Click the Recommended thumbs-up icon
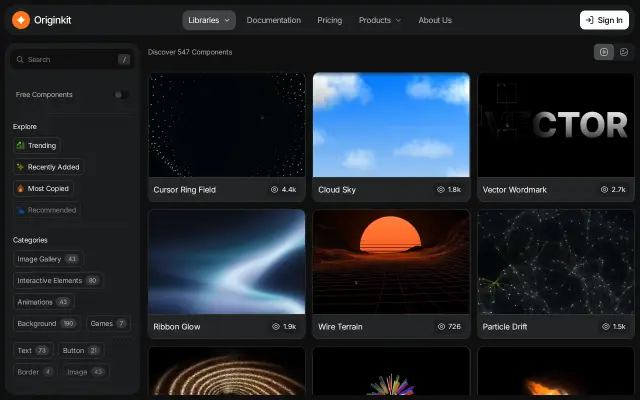The image size is (640, 400). click(20, 211)
